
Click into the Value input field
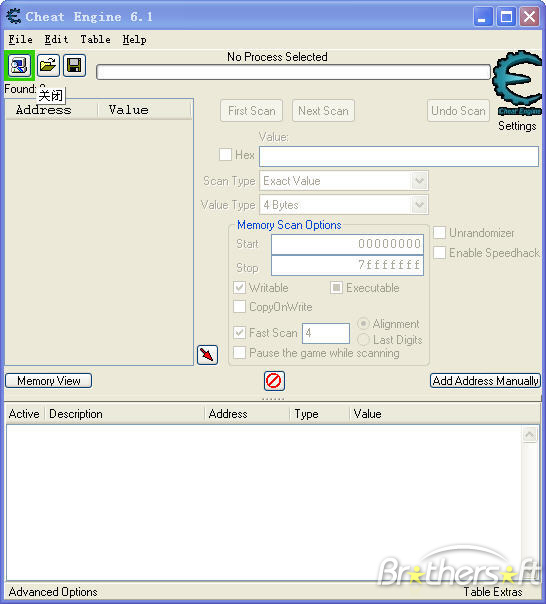[x=399, y=156]
